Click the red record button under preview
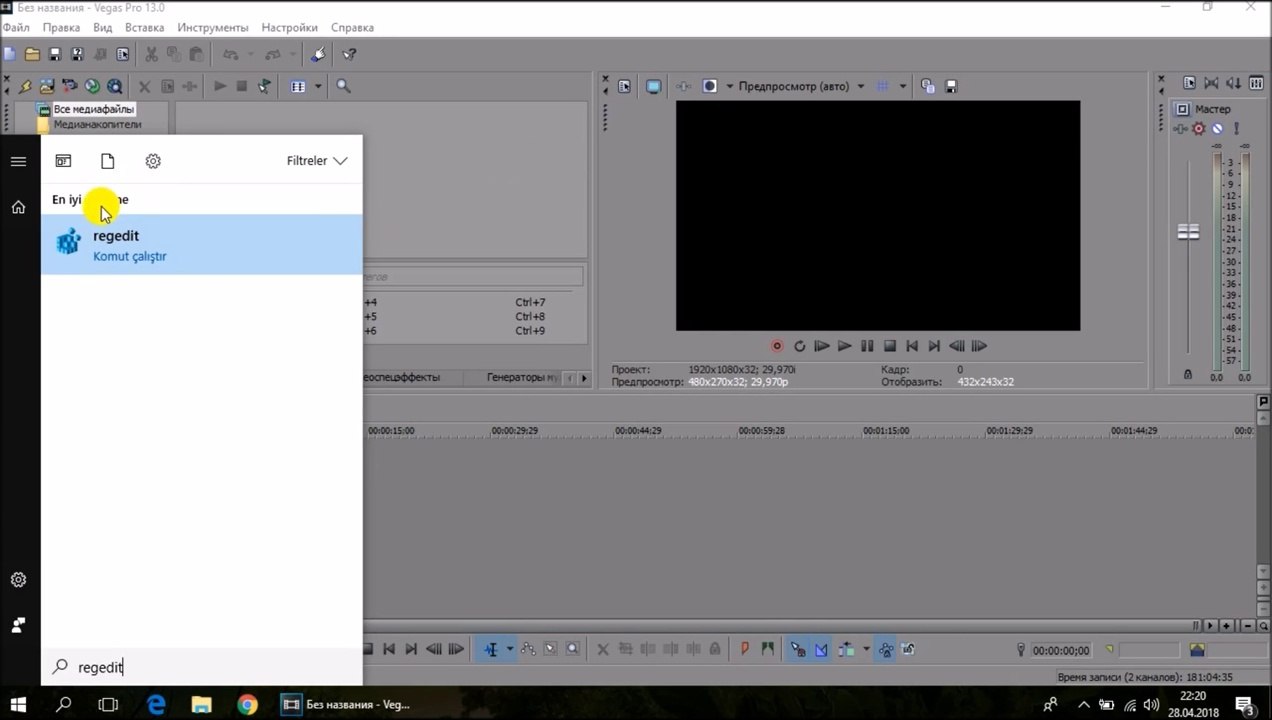 point(777,346)
